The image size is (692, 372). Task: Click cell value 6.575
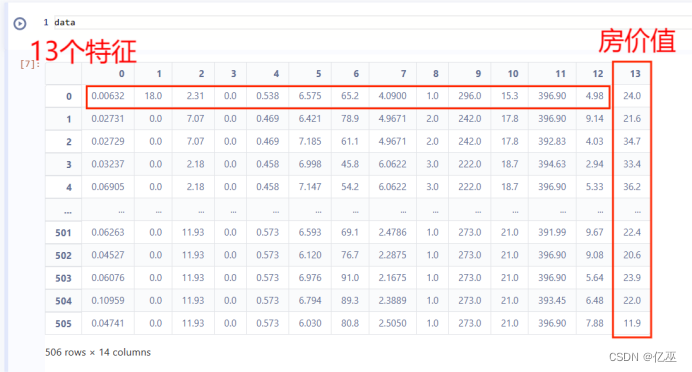(310, 96)
